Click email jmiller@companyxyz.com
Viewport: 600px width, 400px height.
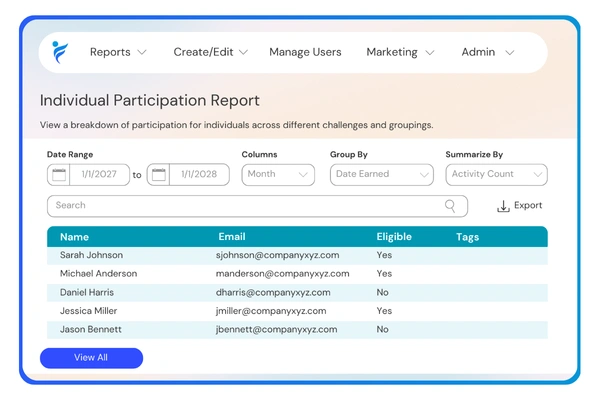click(271, 311)
